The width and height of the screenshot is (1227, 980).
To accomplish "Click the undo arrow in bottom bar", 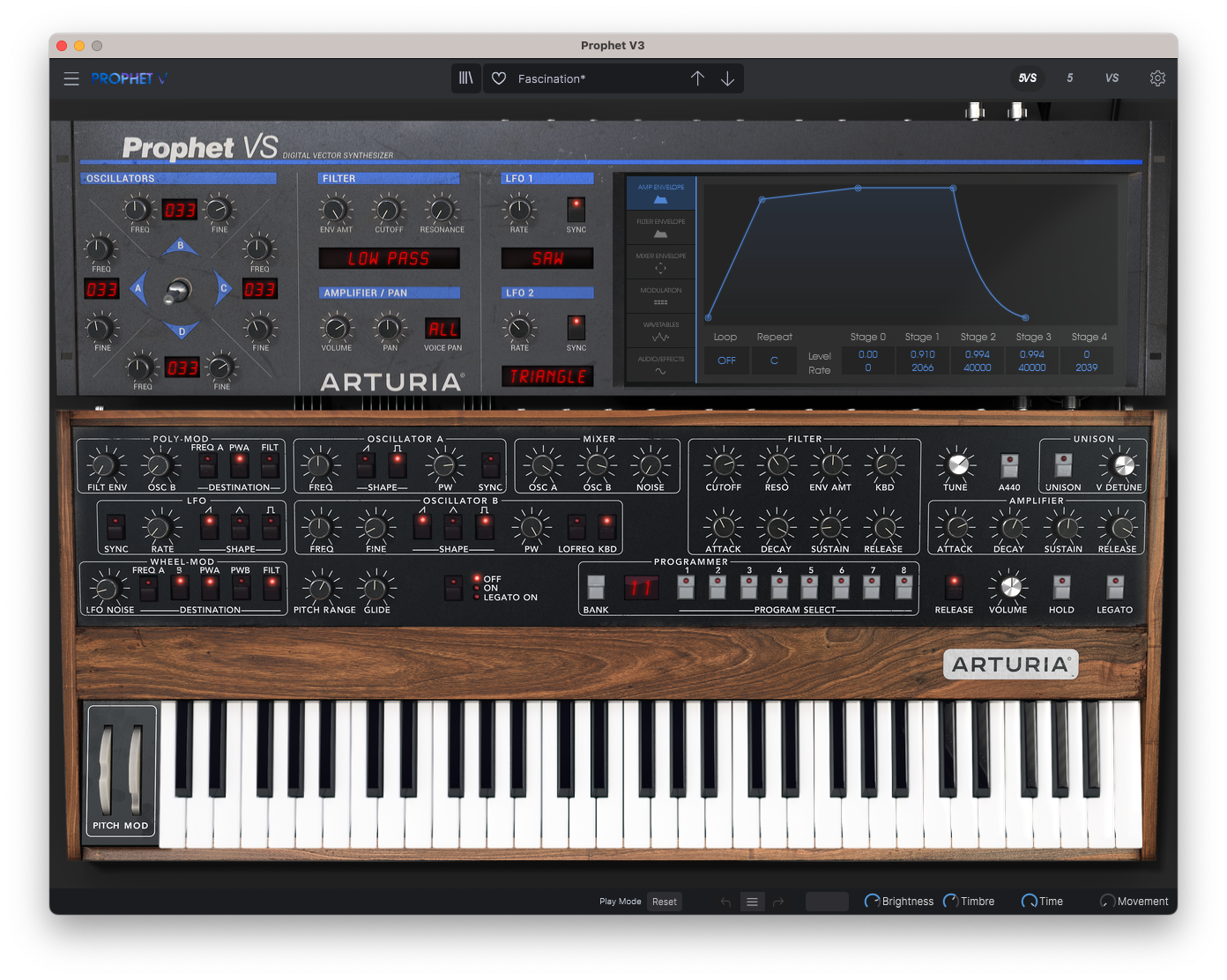I will point(725,902).
